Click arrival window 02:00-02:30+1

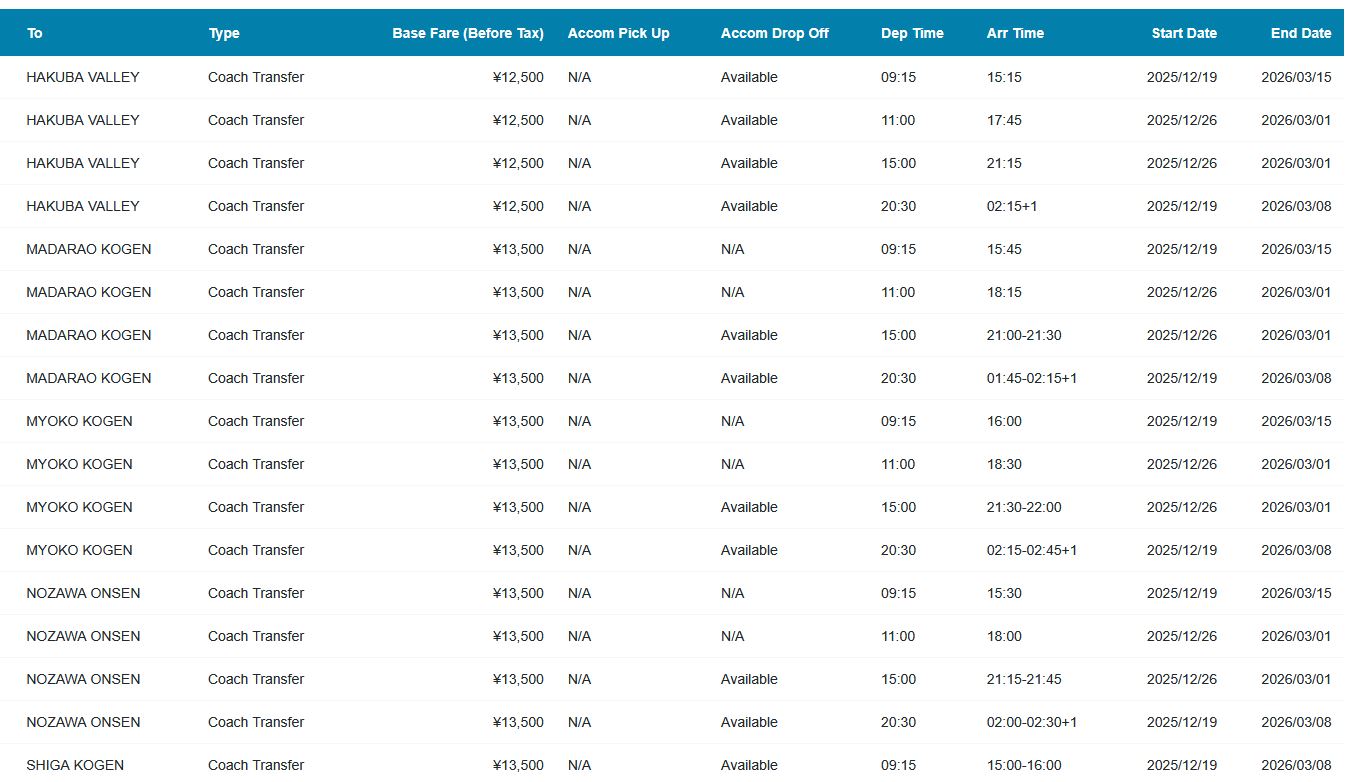(x=1032, y=722)
